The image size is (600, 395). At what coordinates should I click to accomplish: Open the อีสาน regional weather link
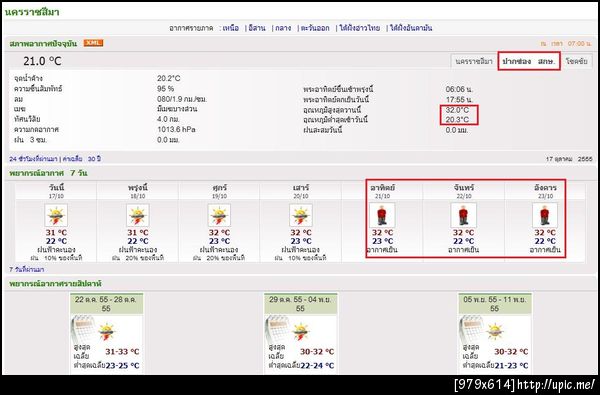(257, 28)
